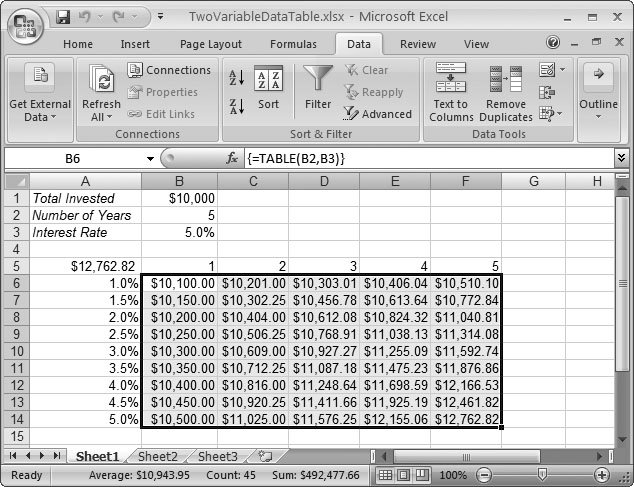The width and height of the screenshot is (634, 487).
Task: Click the zoom slider handle
Action: [541, 475]
